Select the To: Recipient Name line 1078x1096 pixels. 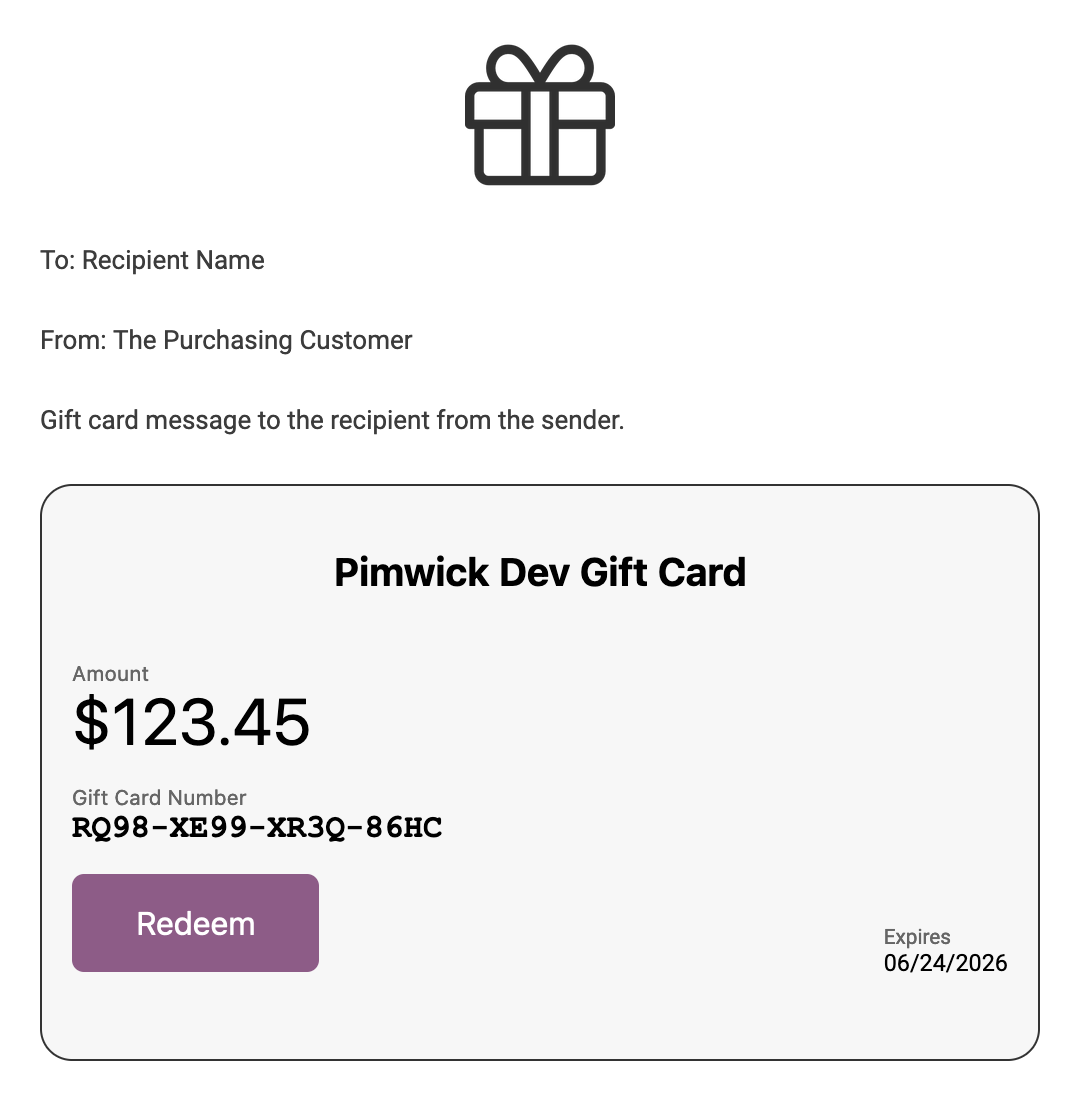pos(152,261)
